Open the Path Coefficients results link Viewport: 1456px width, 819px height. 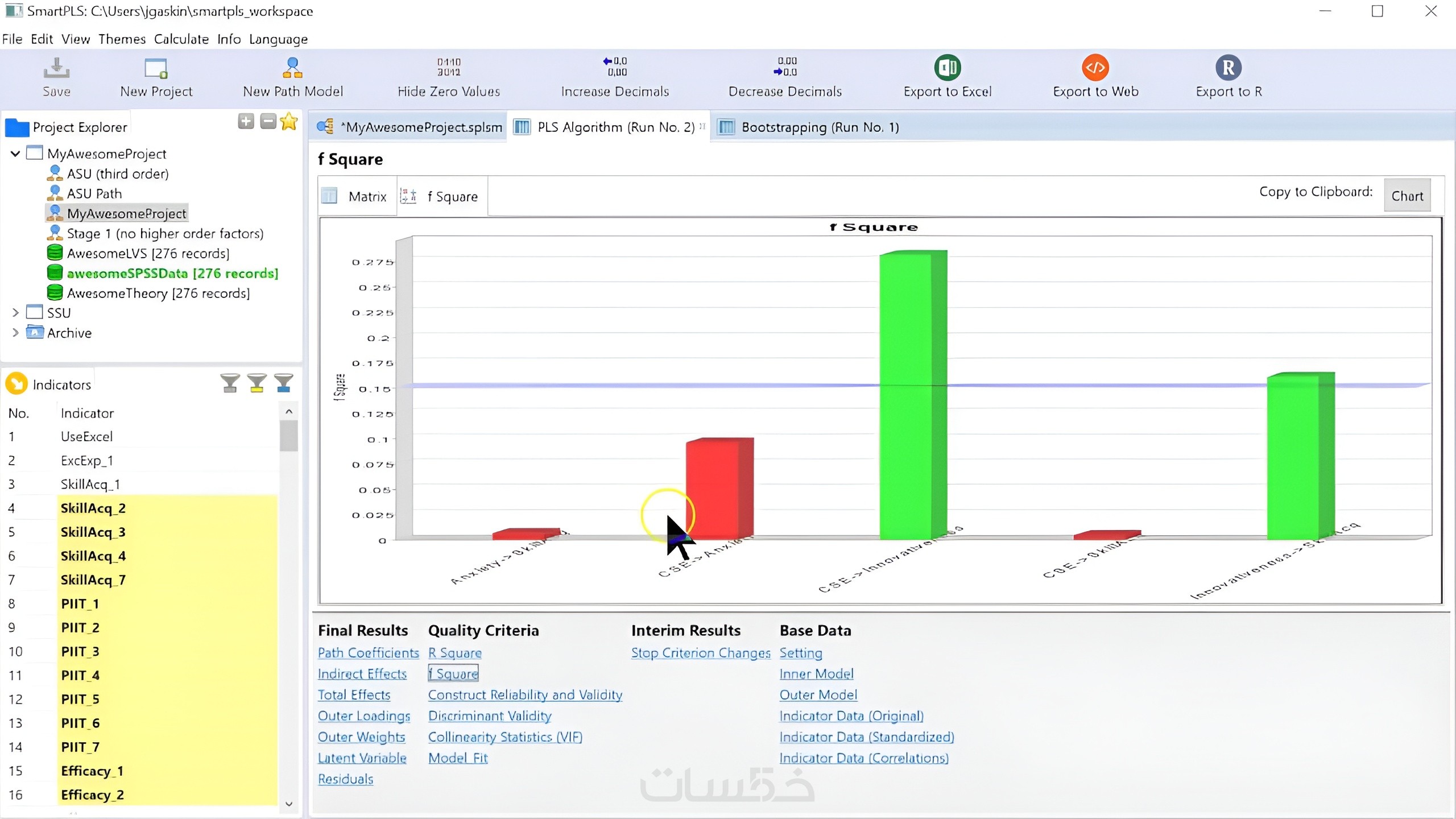[368, 653]
